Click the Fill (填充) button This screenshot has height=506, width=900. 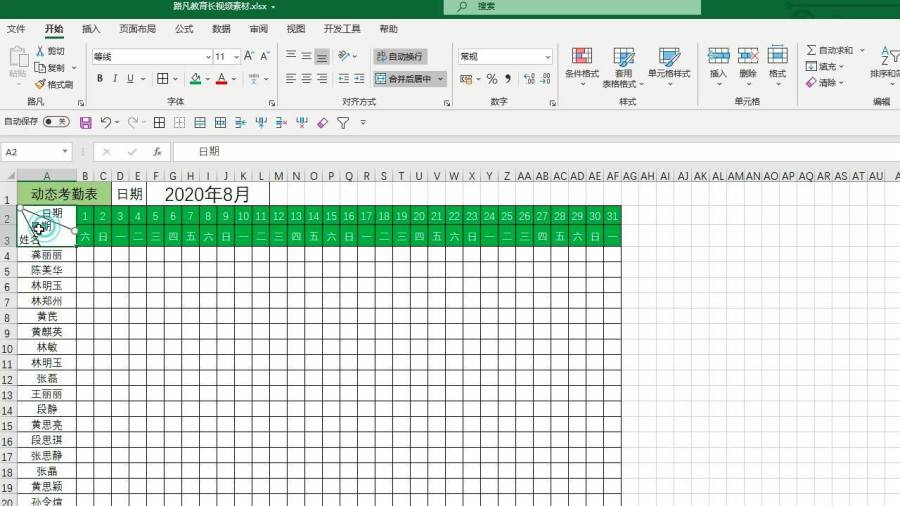[821, 67]
